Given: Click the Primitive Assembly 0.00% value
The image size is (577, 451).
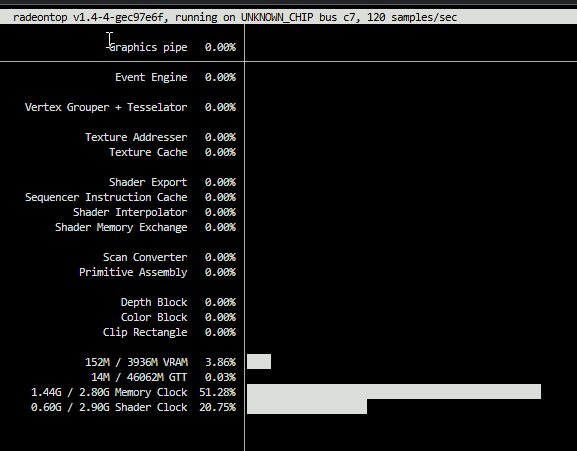Looking at the screenshot, I should click(220, 272).
